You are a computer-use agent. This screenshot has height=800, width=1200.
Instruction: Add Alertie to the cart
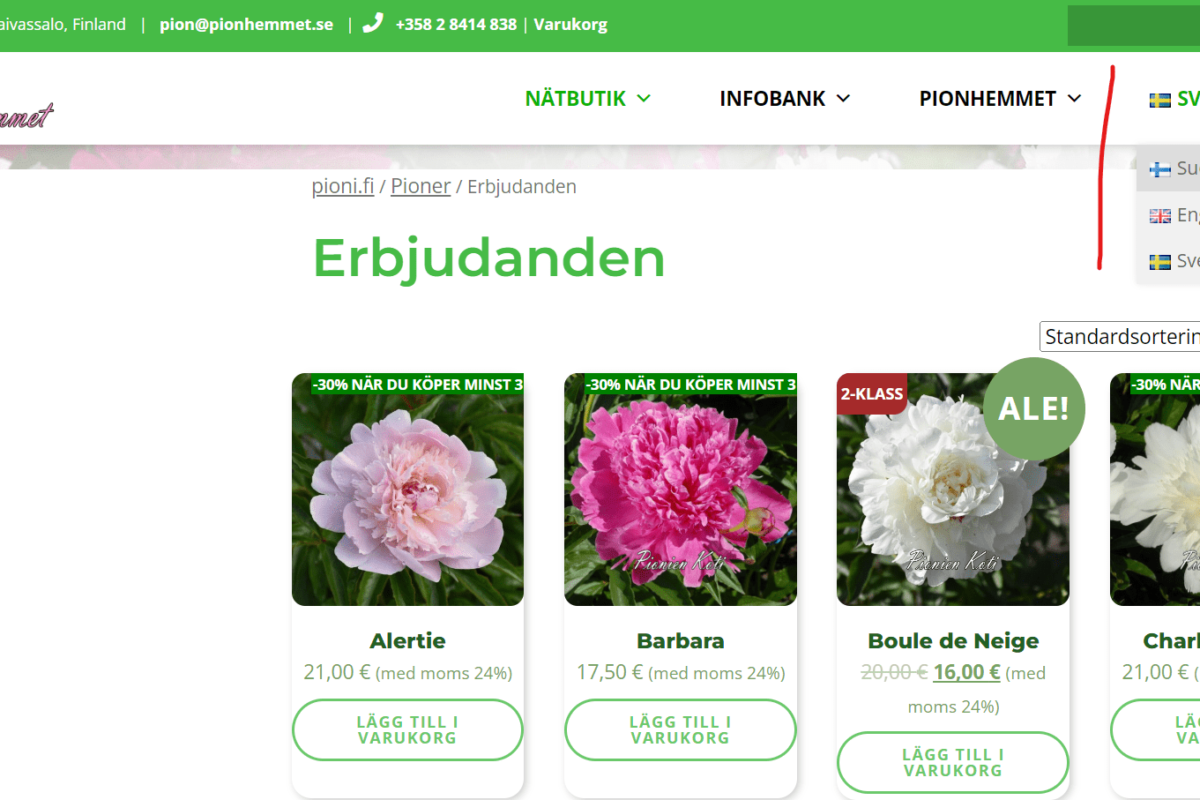407,730
